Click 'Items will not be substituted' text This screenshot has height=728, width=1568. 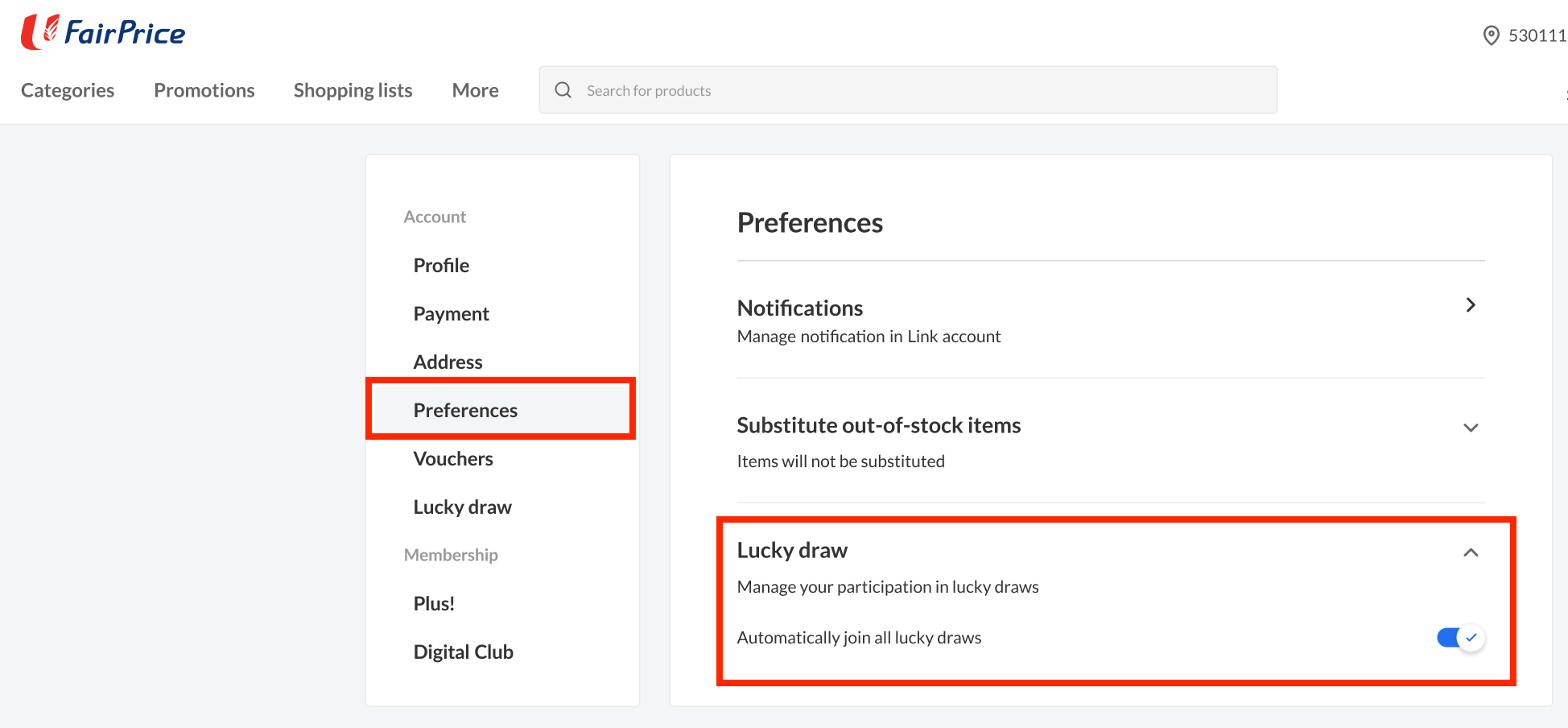[841, 461]
